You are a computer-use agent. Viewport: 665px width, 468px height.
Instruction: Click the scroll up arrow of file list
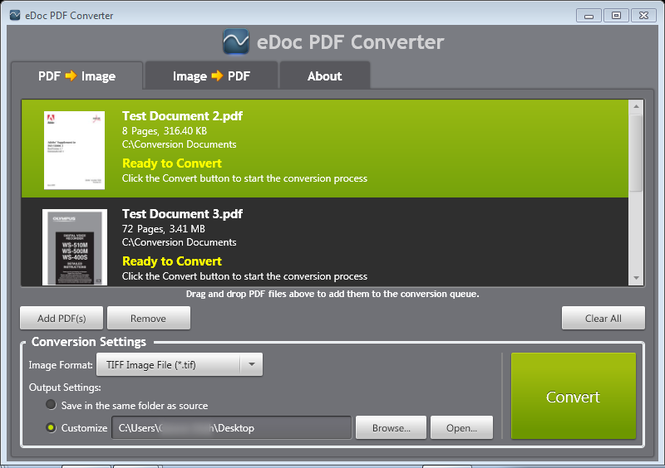pos(636,106)
